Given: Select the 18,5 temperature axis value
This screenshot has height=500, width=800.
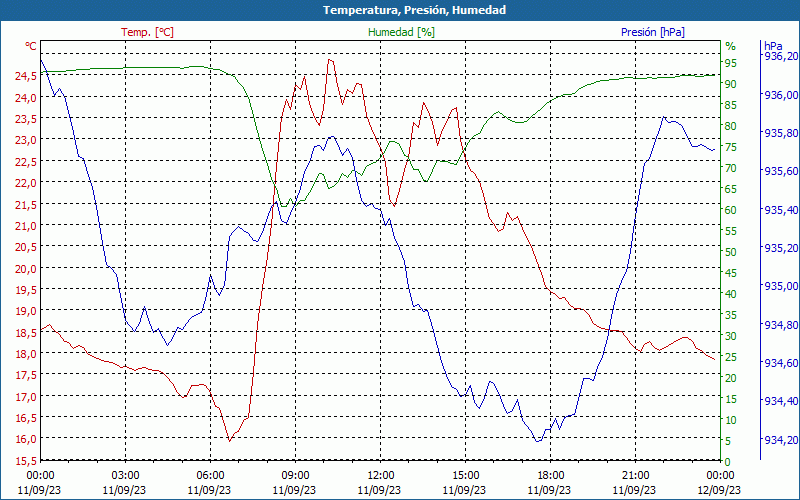Looking at the screenshot, I should [x=26, y=332].
